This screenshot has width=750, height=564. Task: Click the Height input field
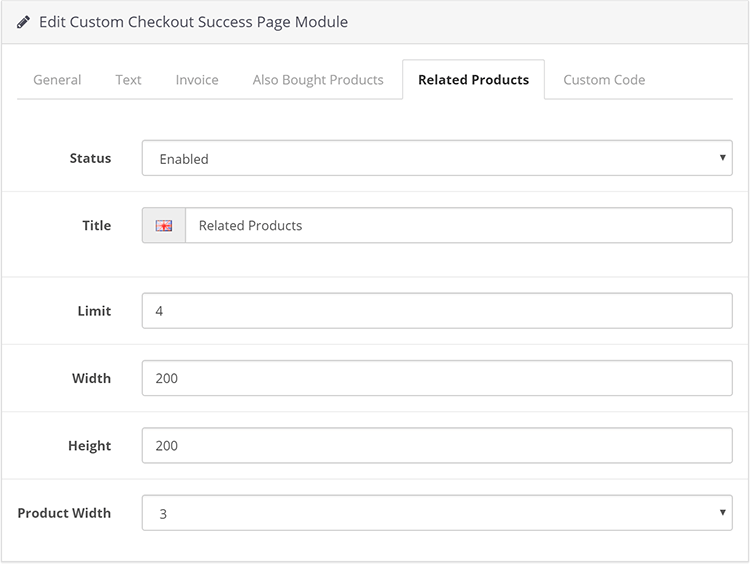point(437,445)
